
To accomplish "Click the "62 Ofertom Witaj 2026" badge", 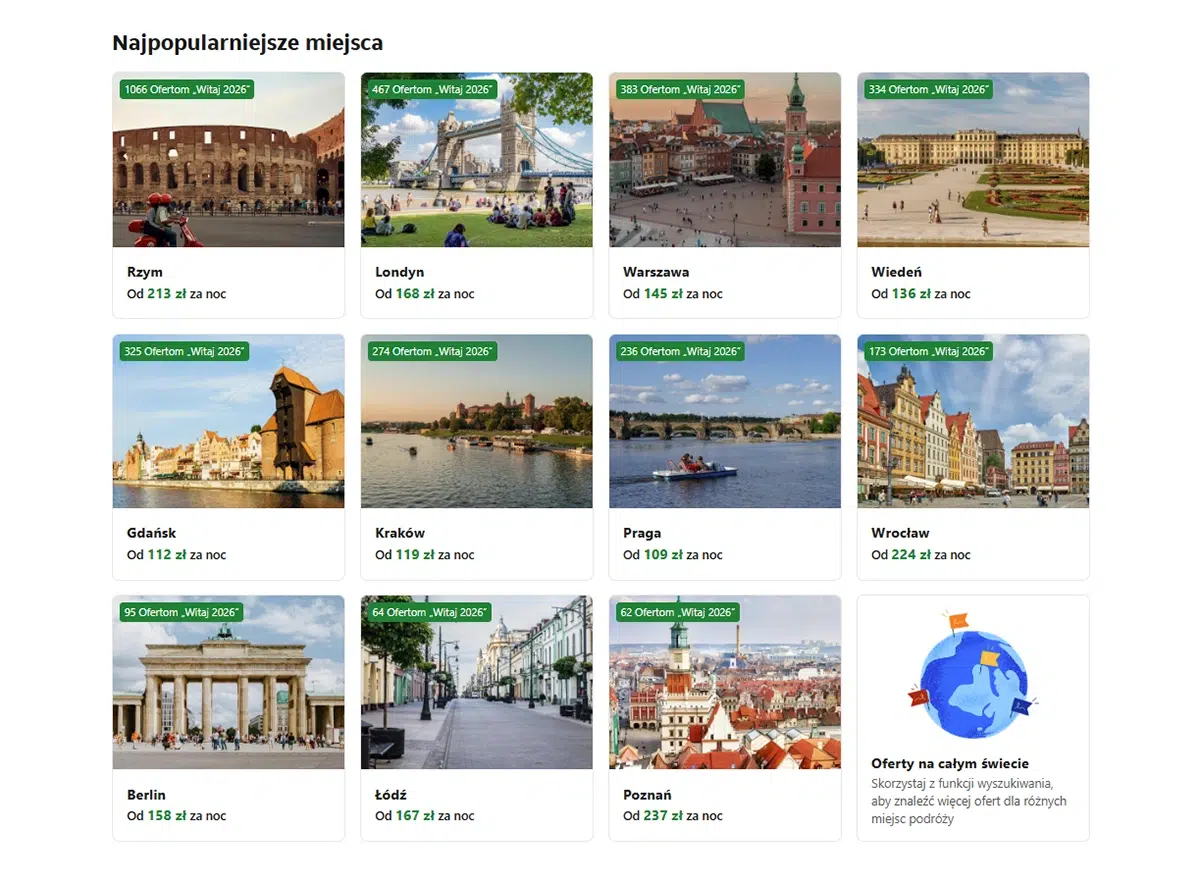I will (x=677, y=612).
